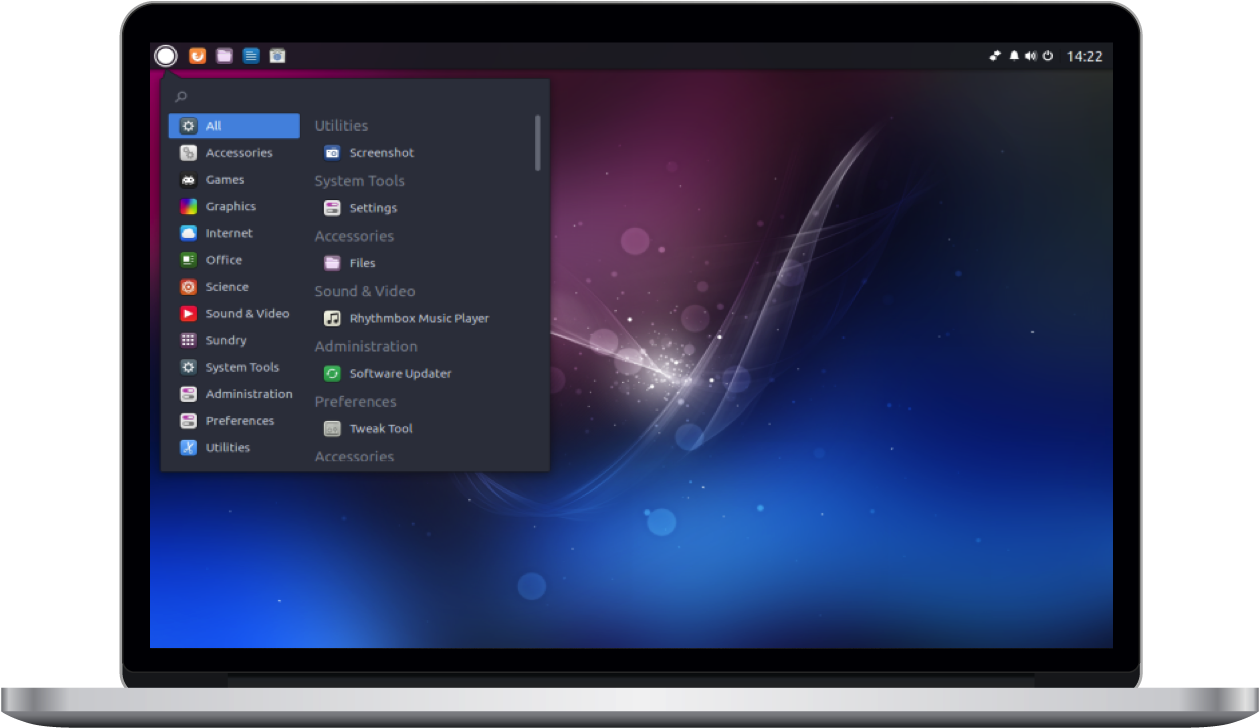This screenshot has height=728, width=1259.
Task: Switch to the Games category
Action: [x=225, y=179]
